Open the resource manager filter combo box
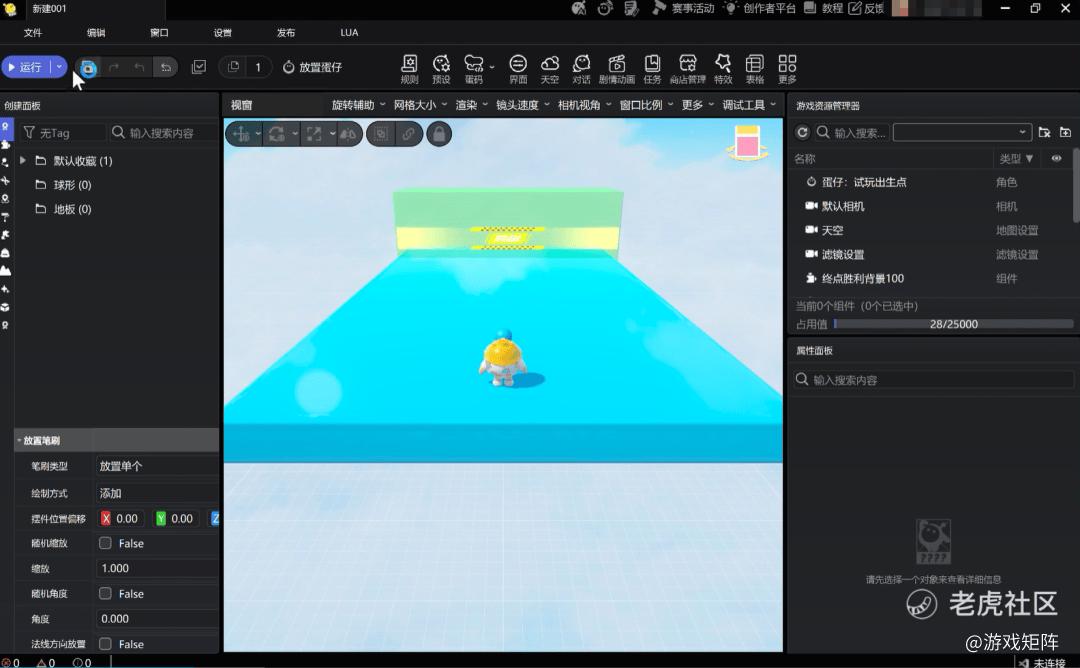 pyautogui.click(x=962, y=132)
